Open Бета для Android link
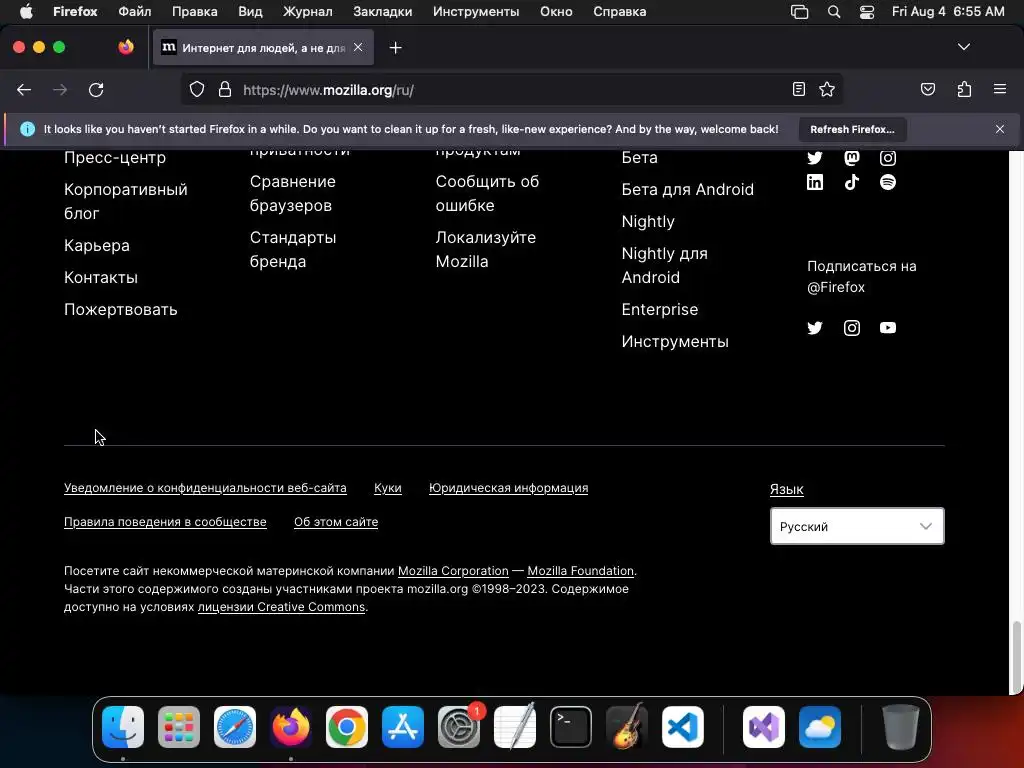 [687, 189]
